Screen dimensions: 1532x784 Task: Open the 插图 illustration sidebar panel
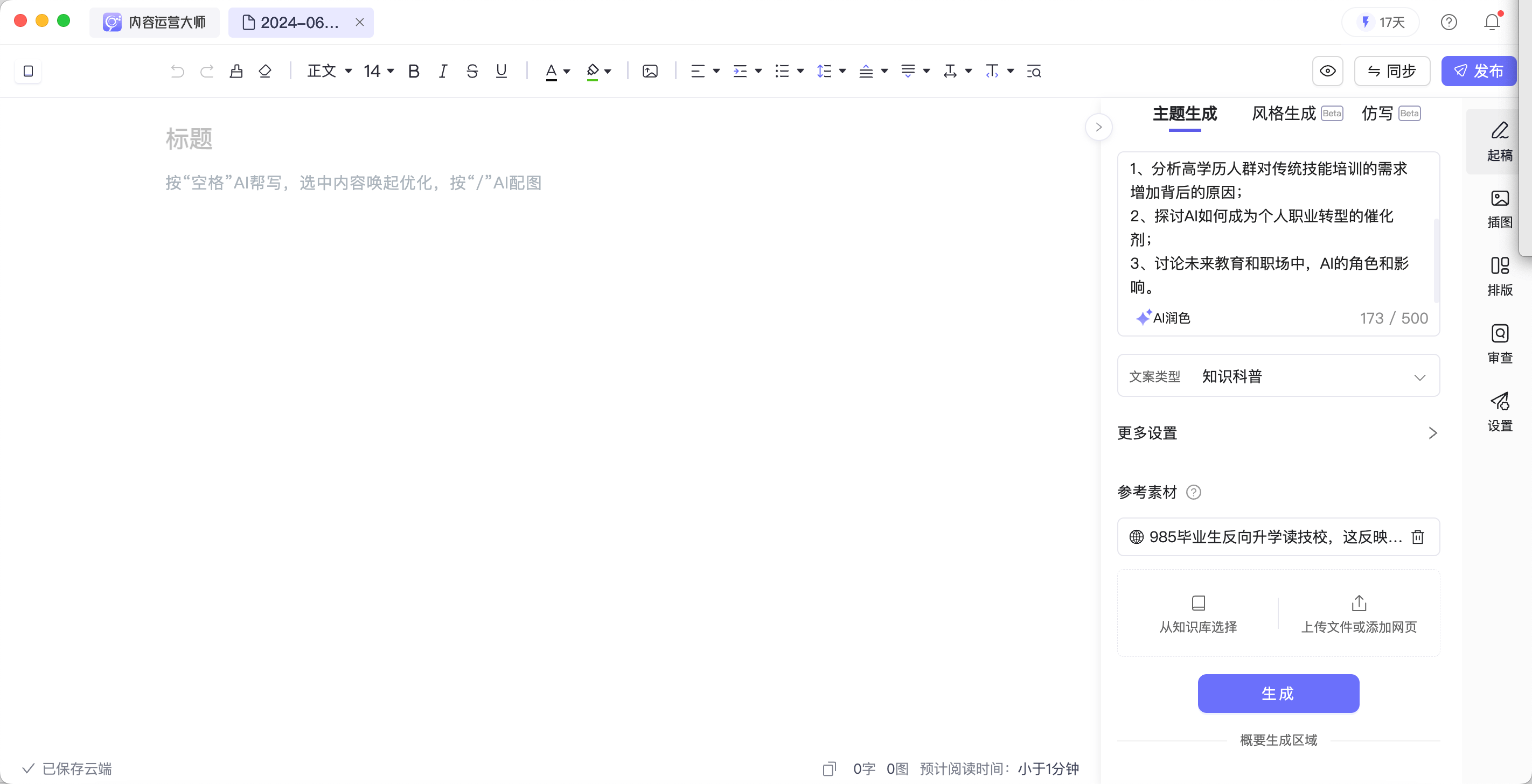(1499, 208)
